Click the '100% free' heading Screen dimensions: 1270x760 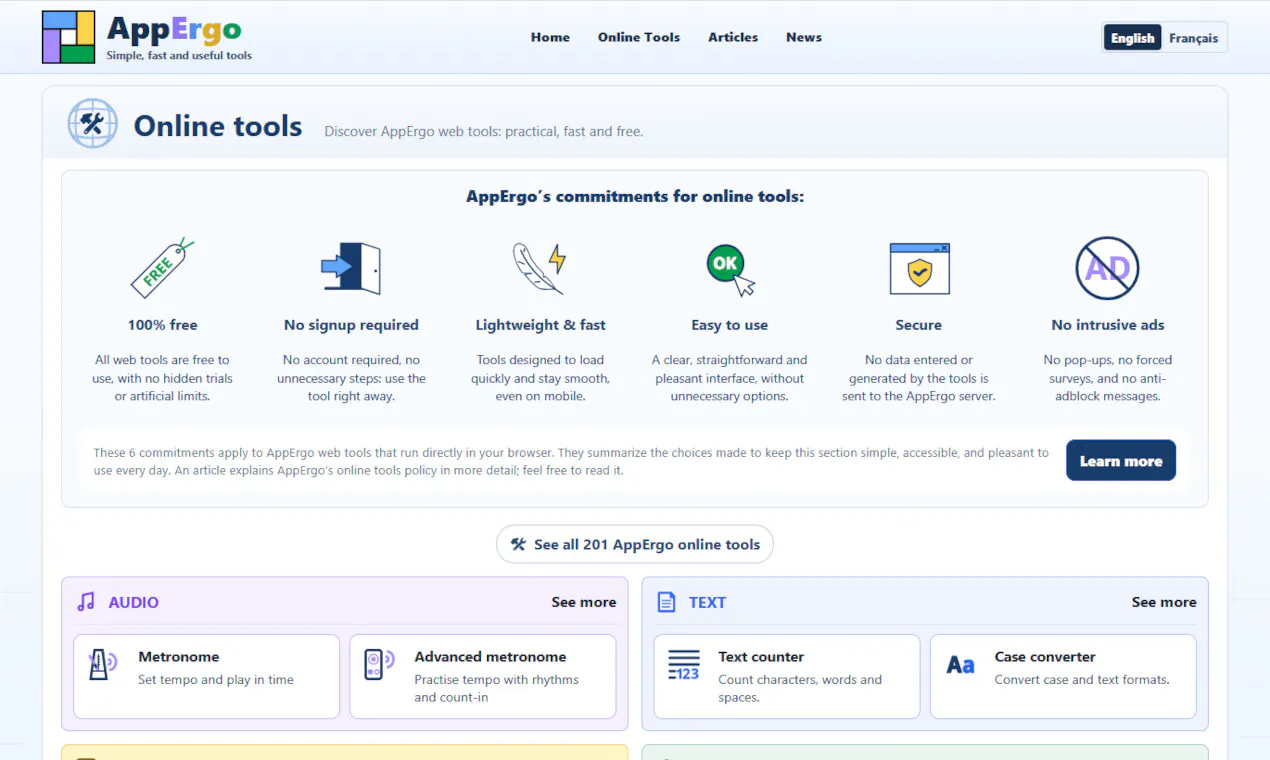click(x=162, y=325)
